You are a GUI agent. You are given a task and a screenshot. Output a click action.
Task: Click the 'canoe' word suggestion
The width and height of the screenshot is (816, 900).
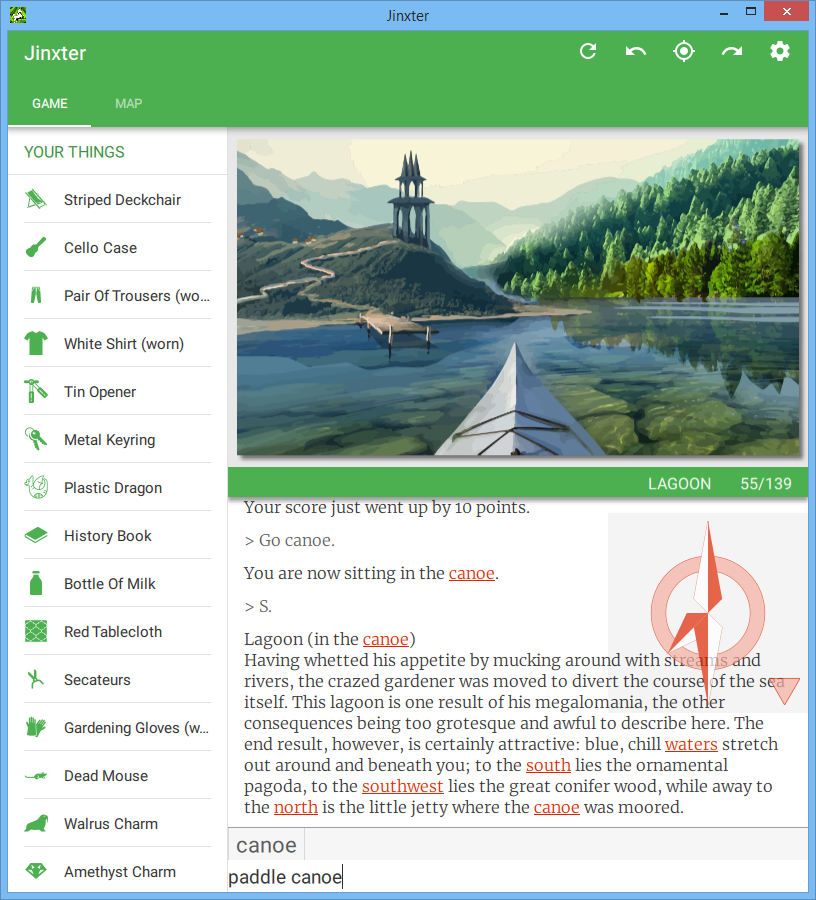tap(266, 845)
